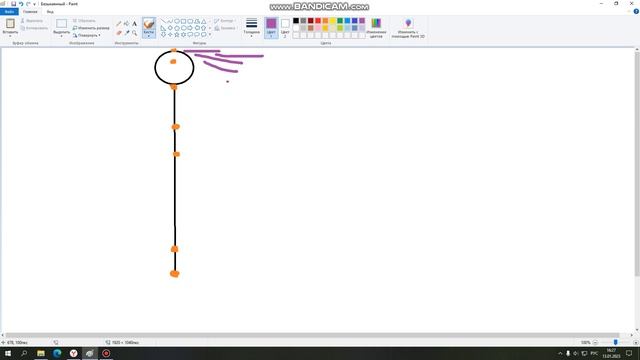Click the zoom in plus button
This screenshot has width=640, height=360.
[x=636, y=342]
